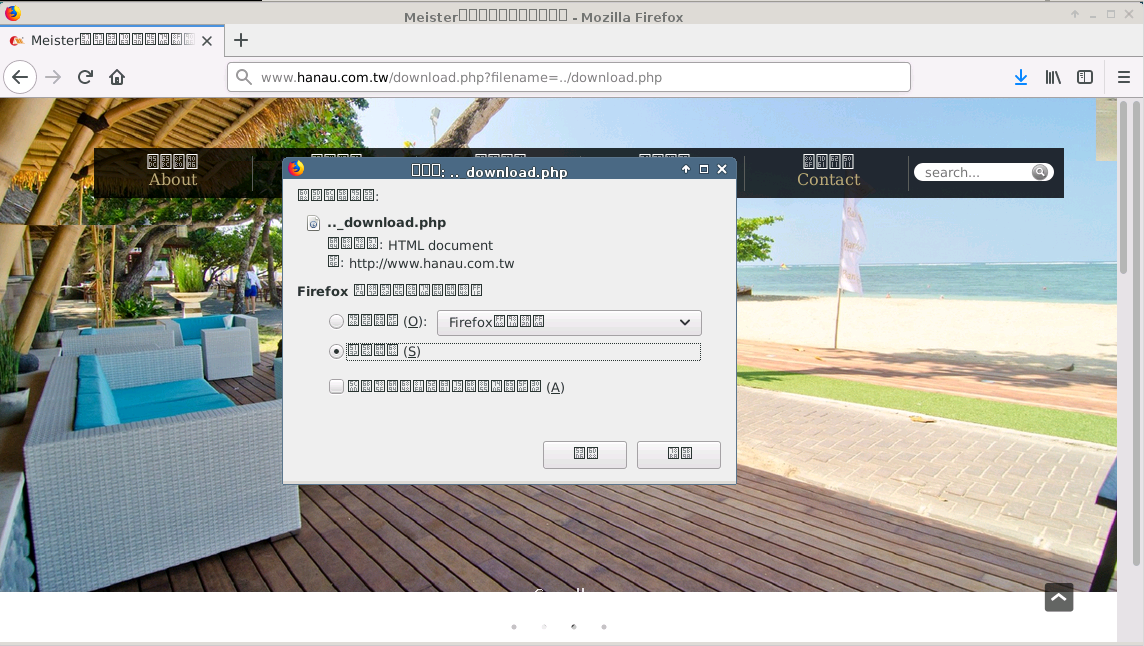
Task: Open the Library bookmarks icon
Action: [x=1053, y=77]
